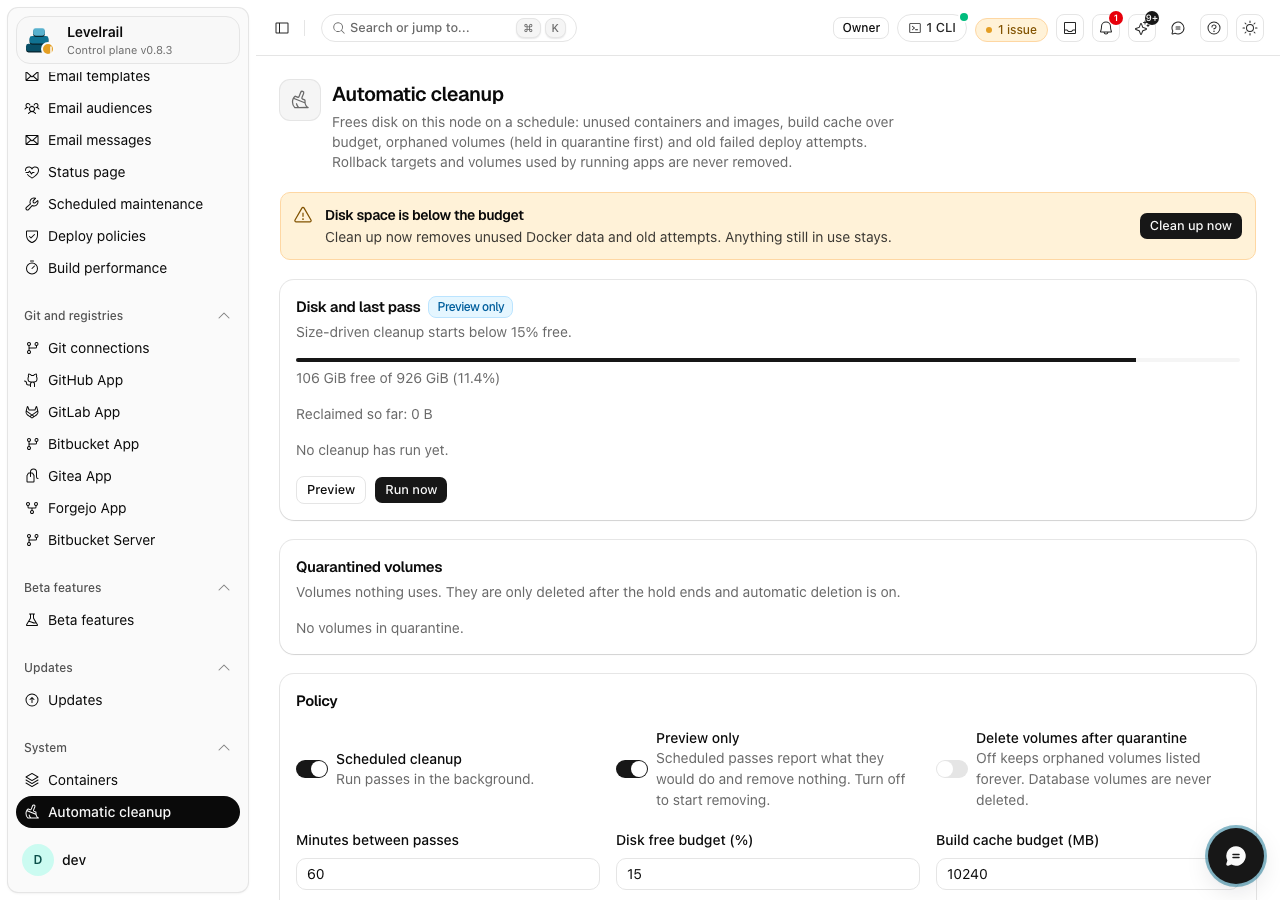Enable Delete volumes after quarantine switch

[x=952, y=769]
